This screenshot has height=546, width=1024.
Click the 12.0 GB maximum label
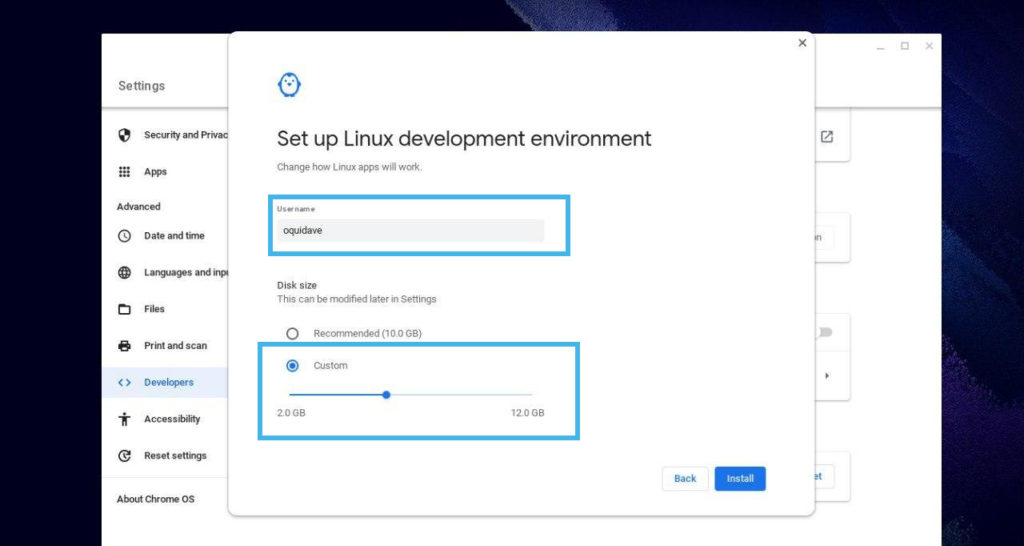(x=528, y=413)
